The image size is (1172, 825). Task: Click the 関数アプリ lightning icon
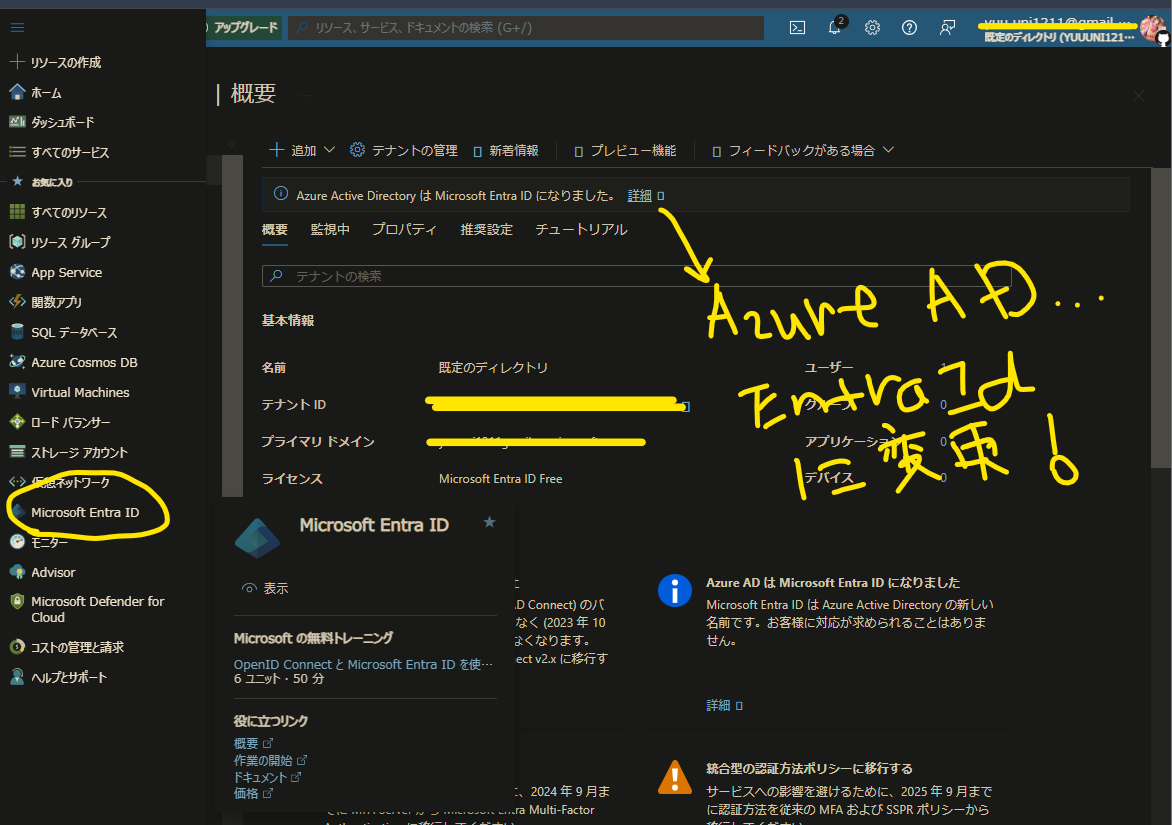coord(17,302)
